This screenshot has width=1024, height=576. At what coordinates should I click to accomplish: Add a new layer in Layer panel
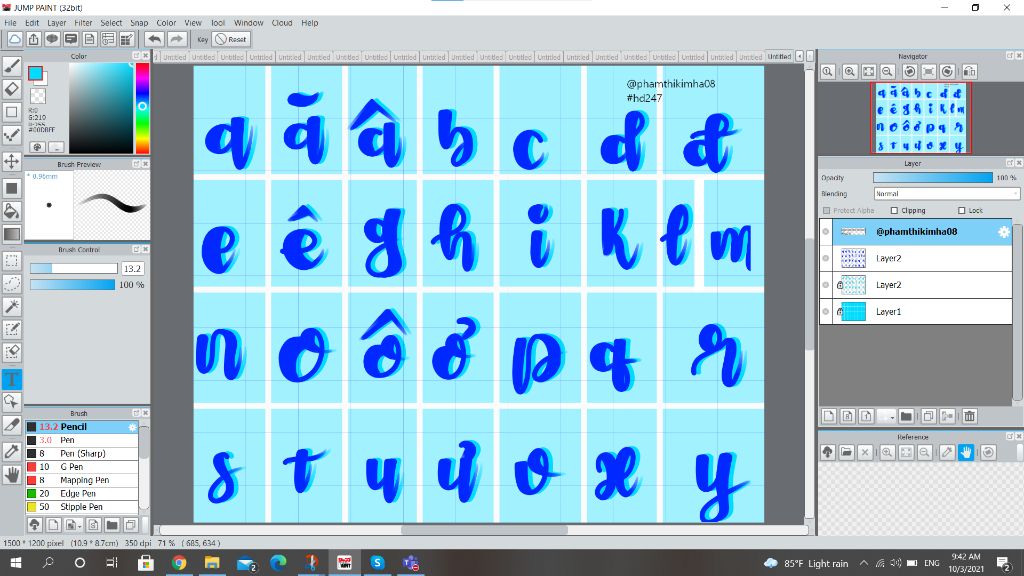coord(829,416)
